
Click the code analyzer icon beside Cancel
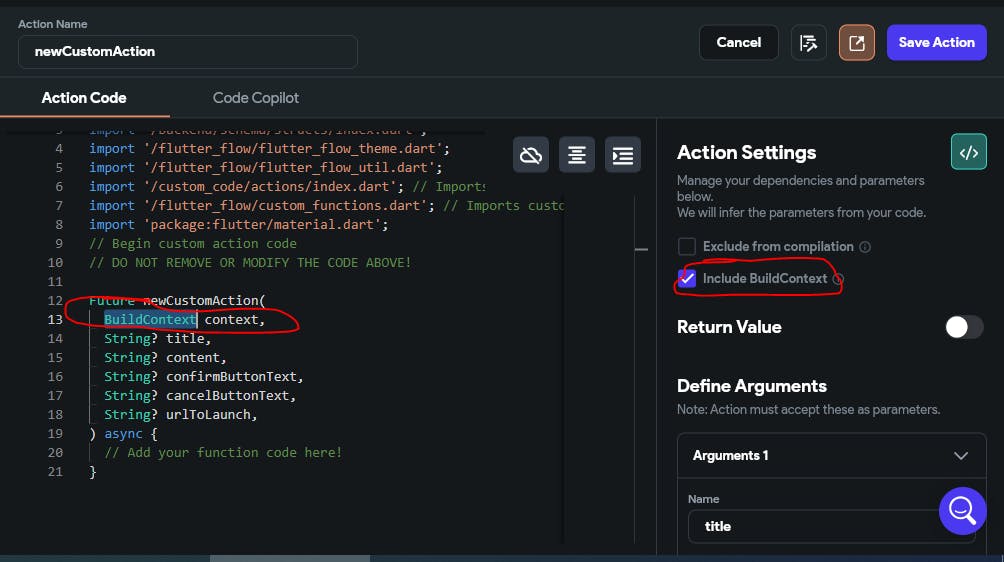[x=809, y=43]
